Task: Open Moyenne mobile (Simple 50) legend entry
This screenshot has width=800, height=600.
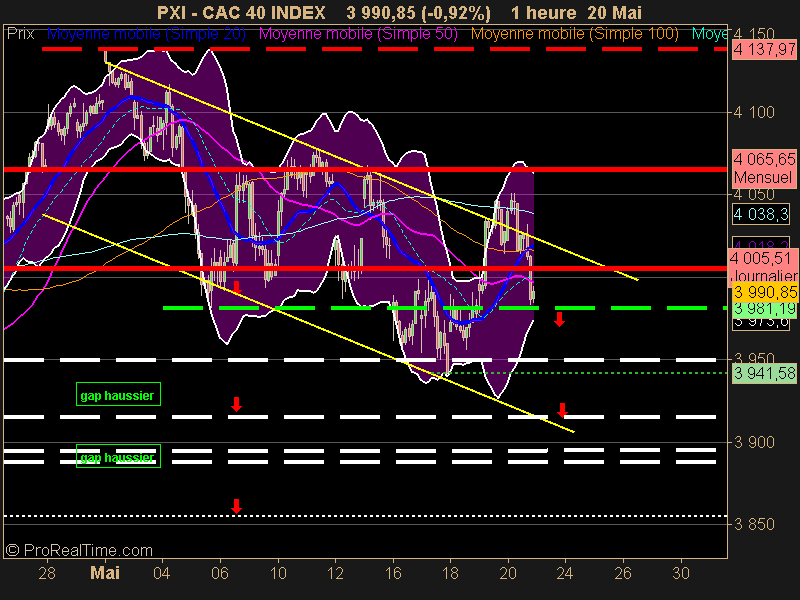Action: (x=358, y=34)
